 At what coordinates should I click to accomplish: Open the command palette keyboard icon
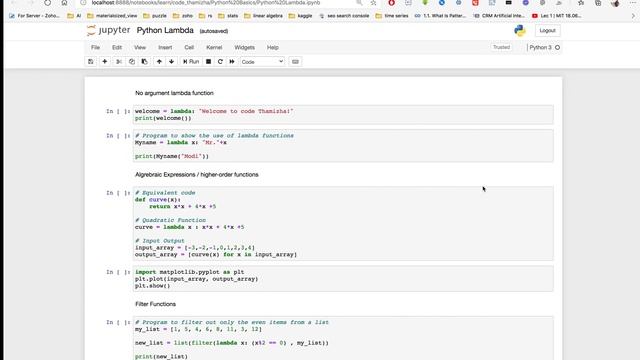point(296,62)
